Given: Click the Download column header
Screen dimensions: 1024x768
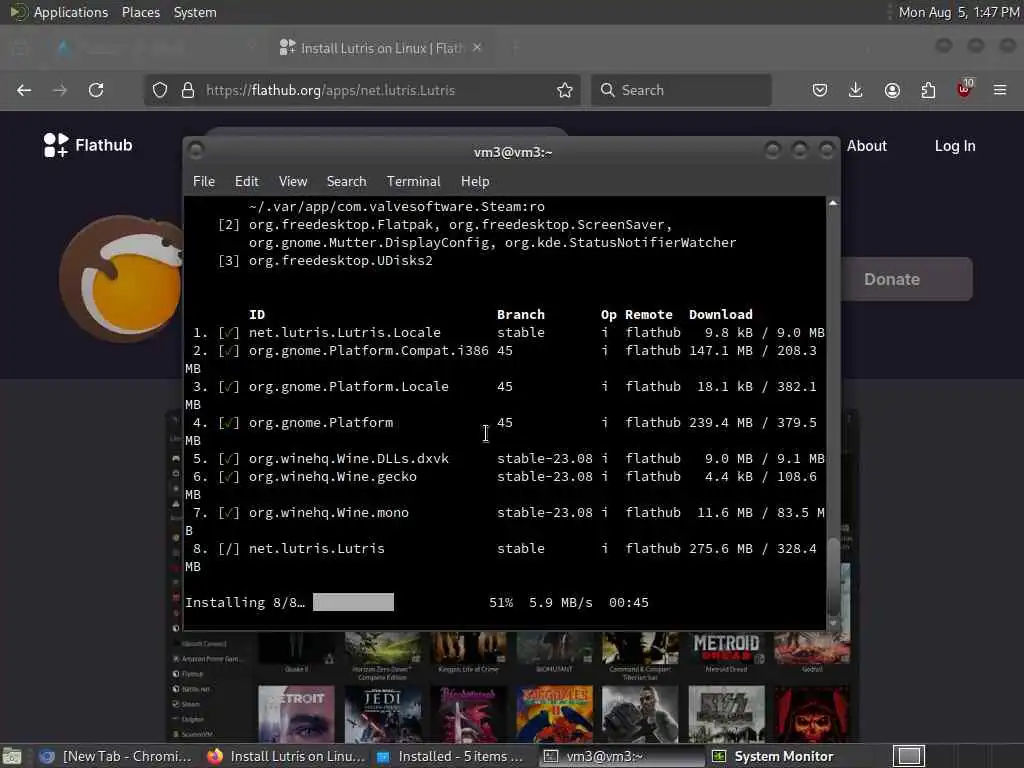Looking at the screenshot, I should pyautogui.click(x=720, y=315).
